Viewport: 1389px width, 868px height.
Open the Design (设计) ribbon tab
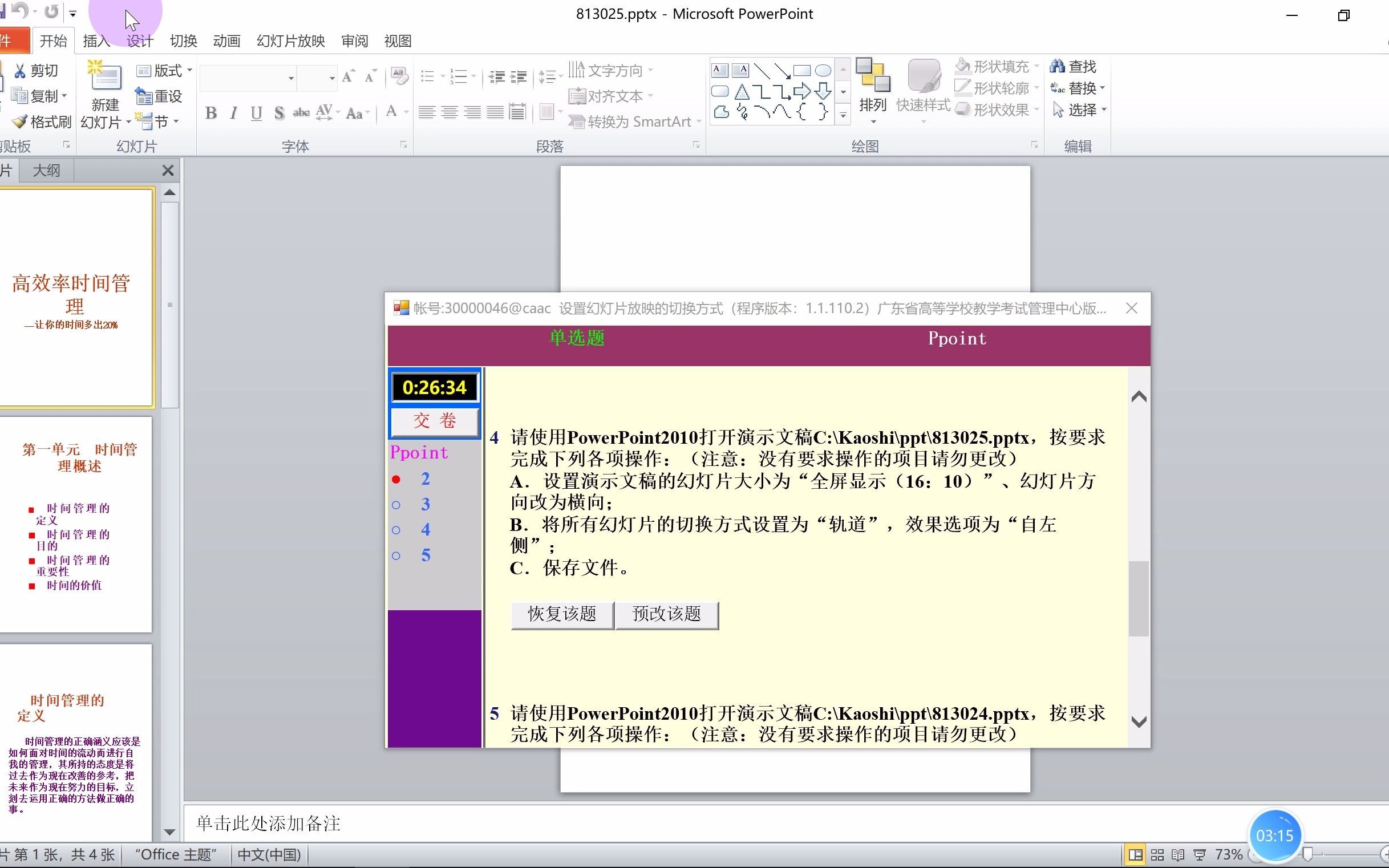coord(140,40)
